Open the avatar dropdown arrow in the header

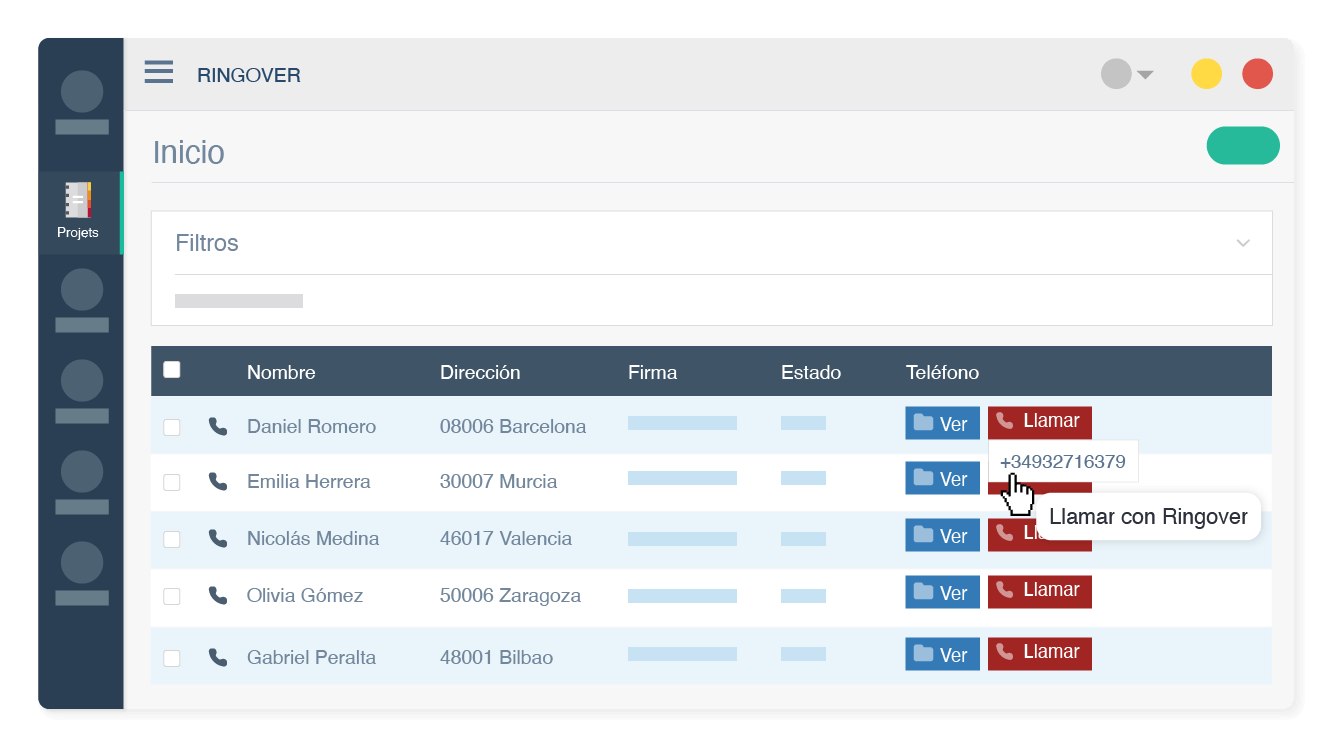(x=1145, y=73)
